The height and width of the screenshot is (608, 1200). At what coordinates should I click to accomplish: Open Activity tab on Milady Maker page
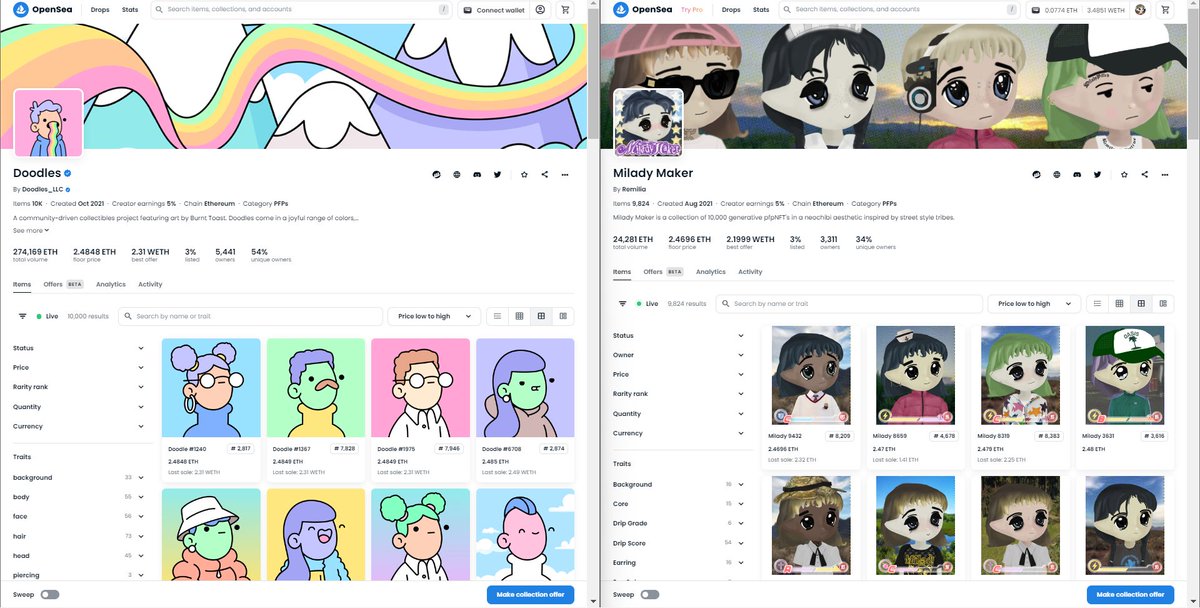pos(750,272)
